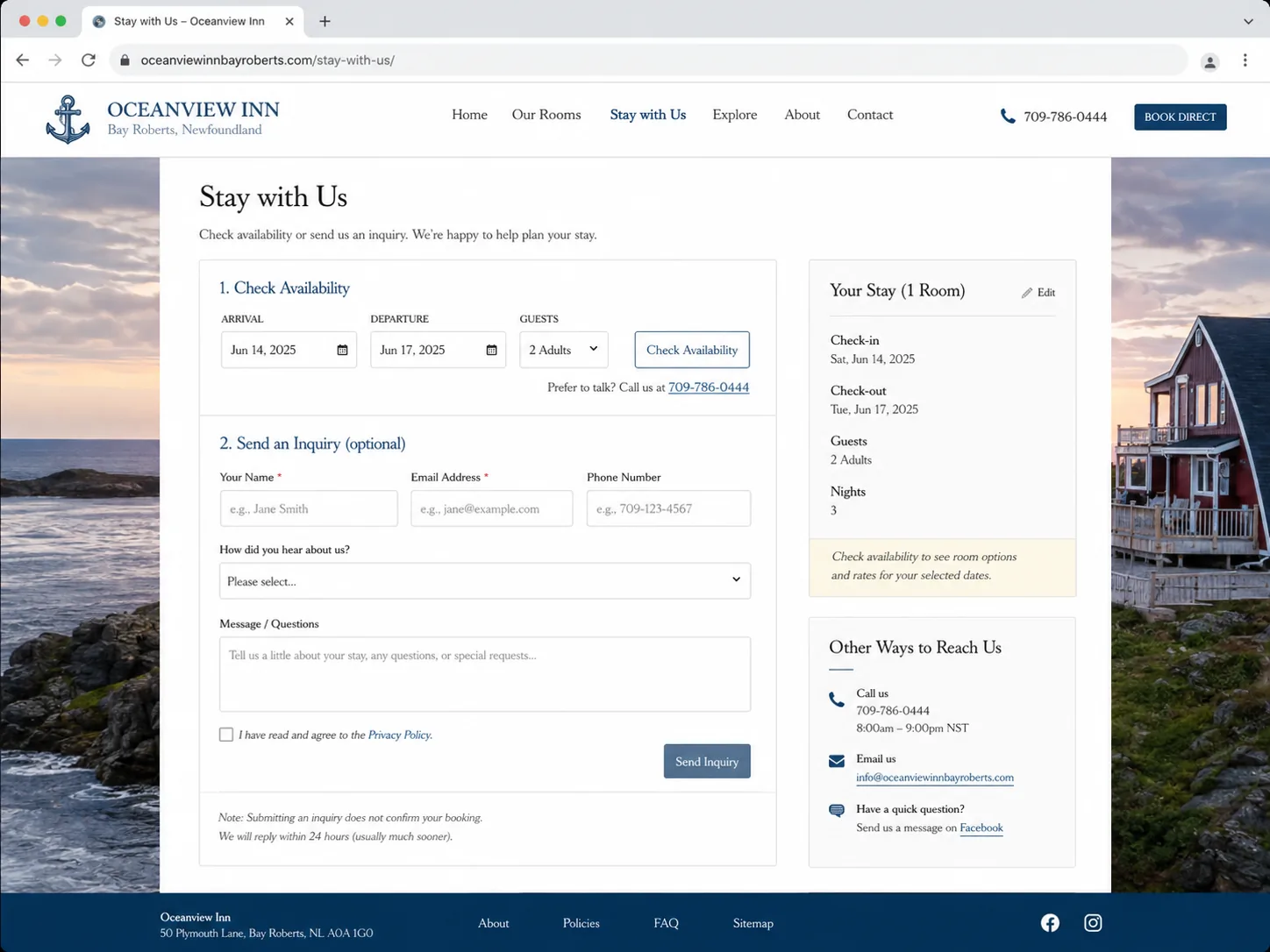1270x952 pixels.
Task: Open the Arrival calendar picker icon
Action: click(x=342, y=350)
